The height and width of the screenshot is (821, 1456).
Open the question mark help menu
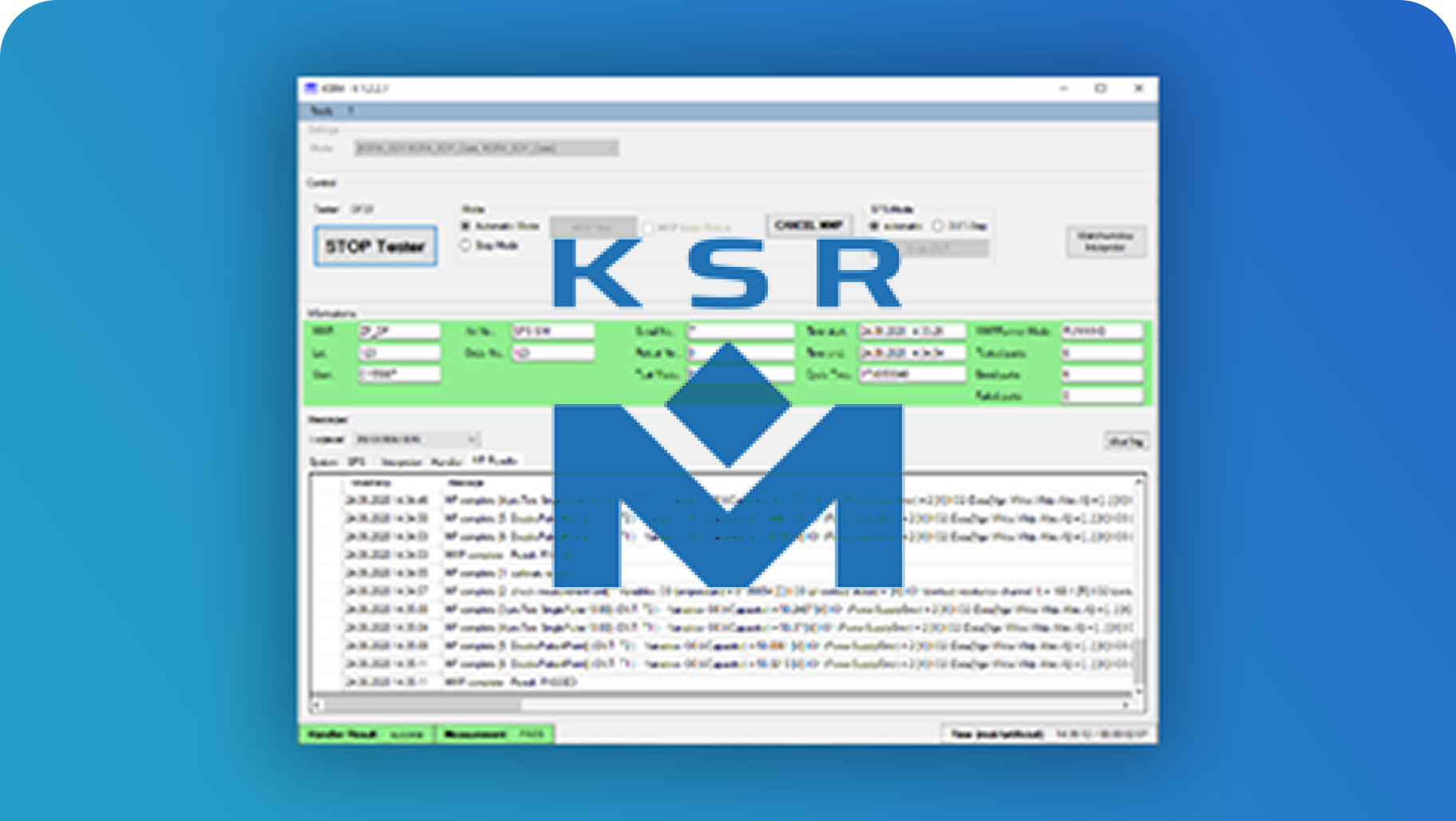pos(350,110)
